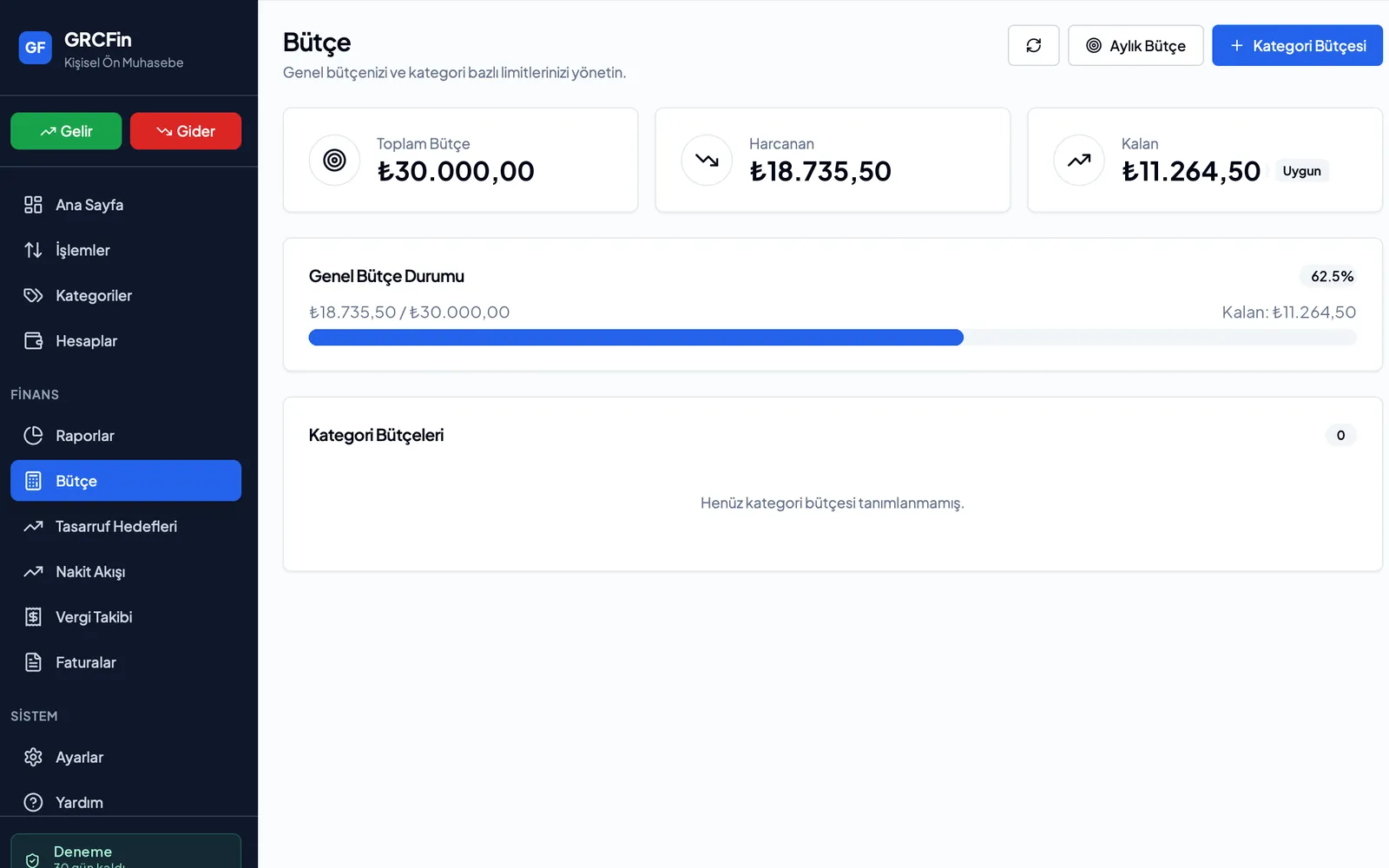The image size is (1389, 868).
Task: Open the Raporlar page
Action: 126,436
